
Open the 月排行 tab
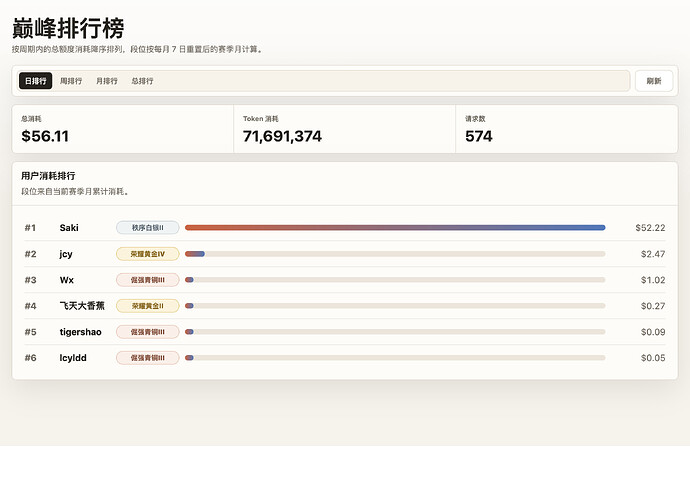[x=107, y=81]
